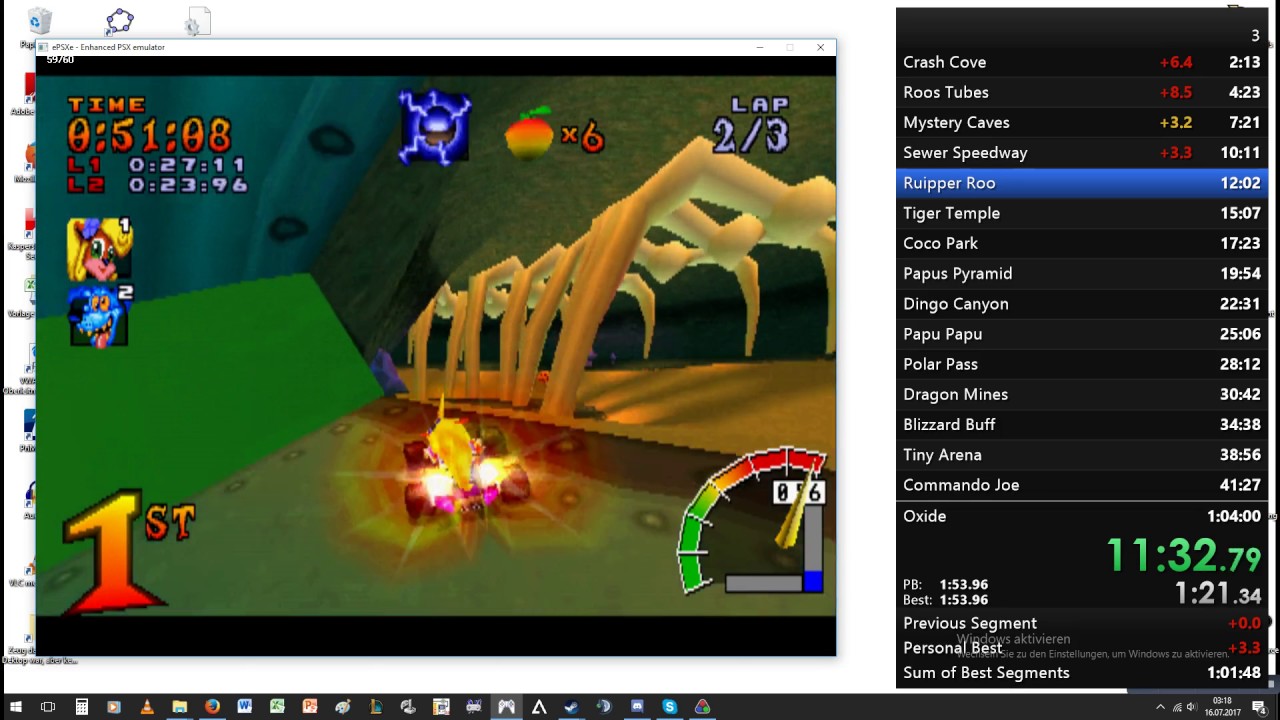Open Microsoft Excel from the taskbar

click(x=277, y=707)
